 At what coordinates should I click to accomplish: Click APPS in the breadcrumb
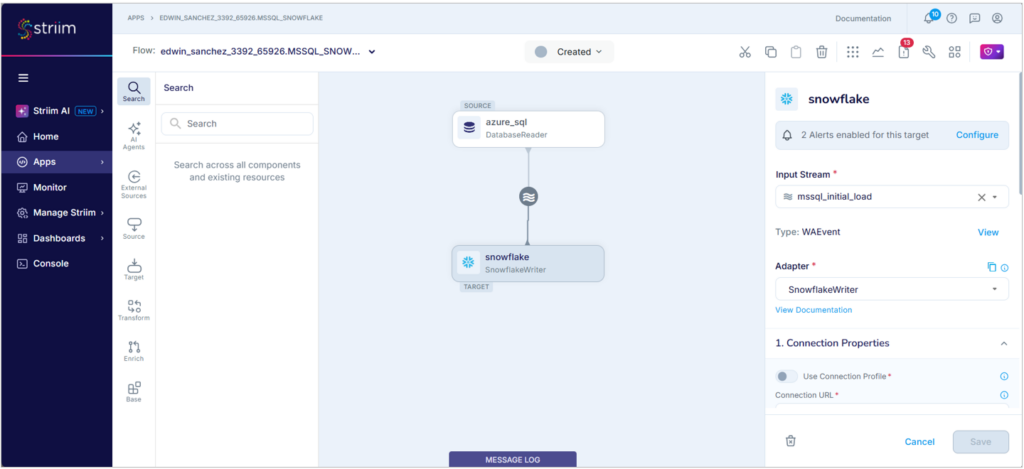(136, 18)
